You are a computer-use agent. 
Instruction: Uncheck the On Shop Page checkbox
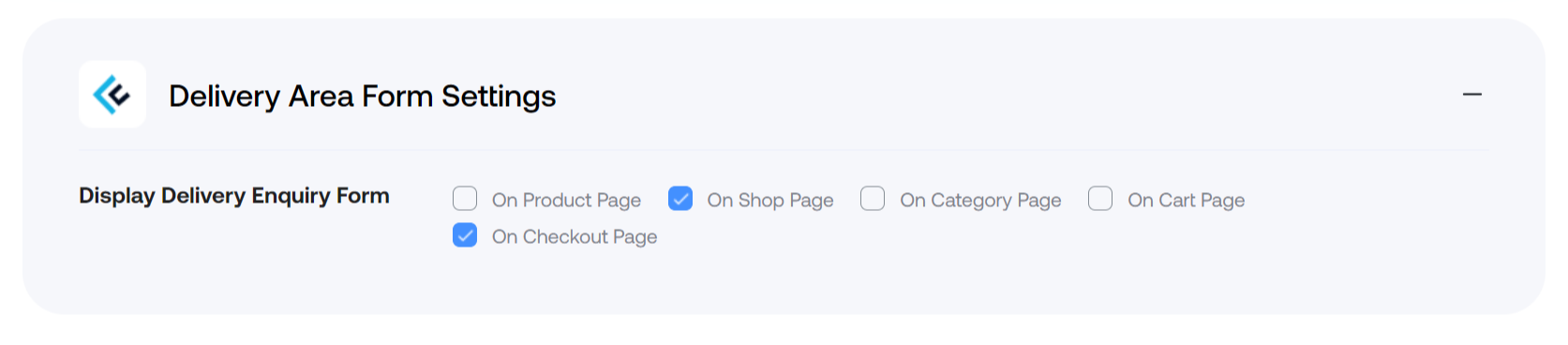[680, 199]
